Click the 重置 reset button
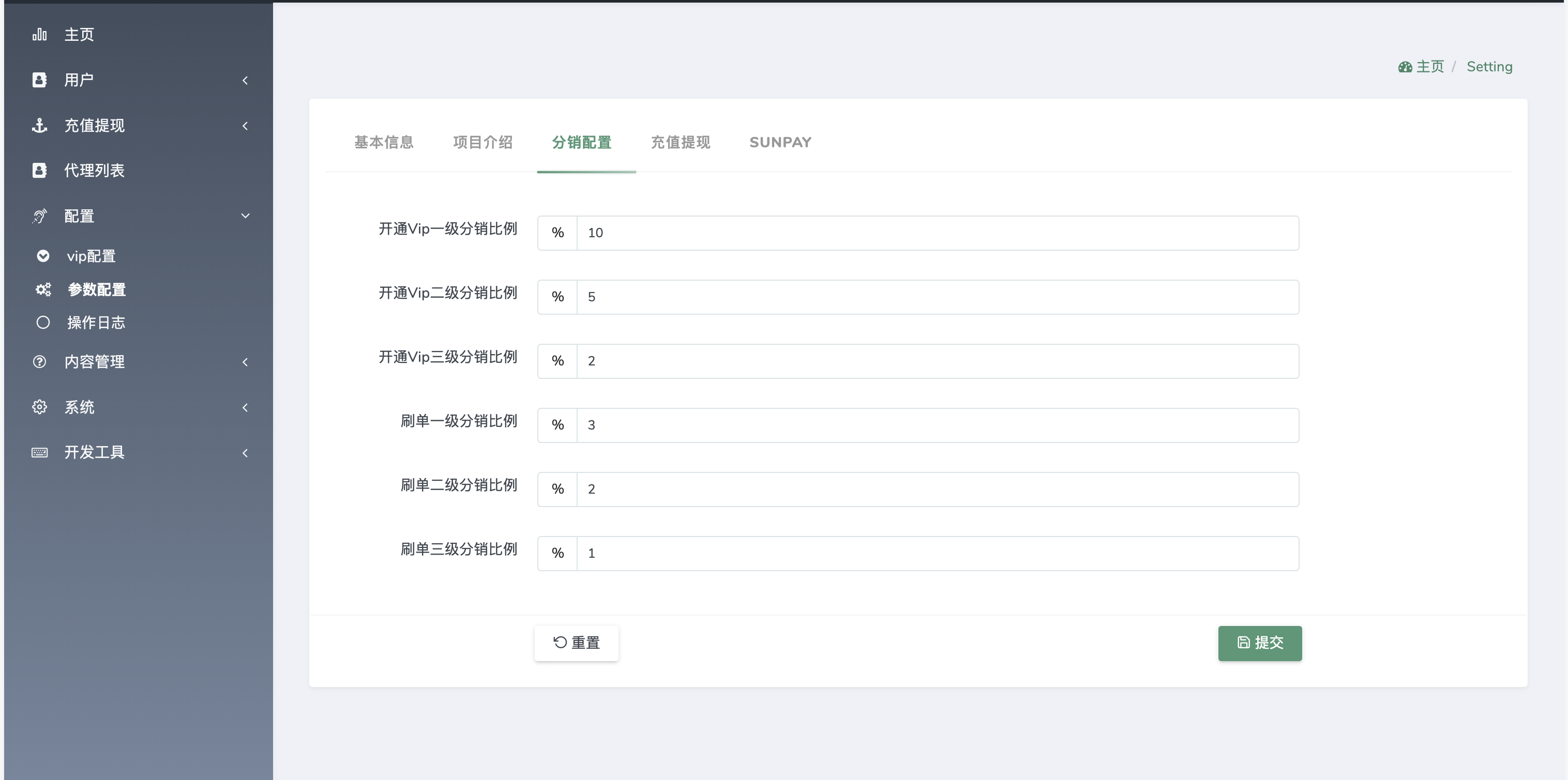Image resolution: width=1568 pixels, height=780 pixels. 577,643
